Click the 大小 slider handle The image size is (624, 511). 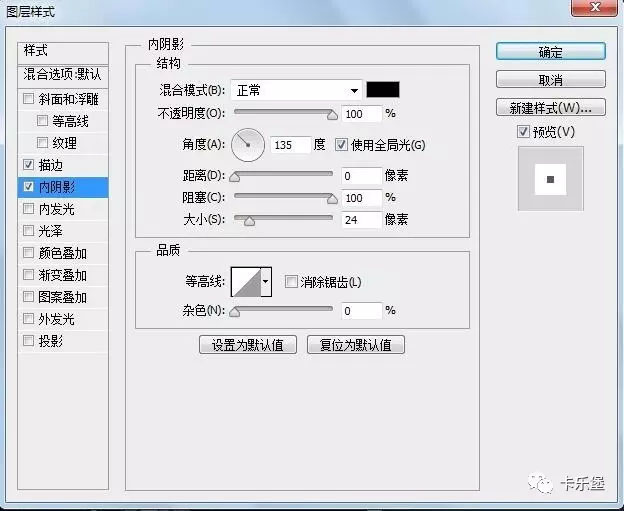[x=250, y=221]
